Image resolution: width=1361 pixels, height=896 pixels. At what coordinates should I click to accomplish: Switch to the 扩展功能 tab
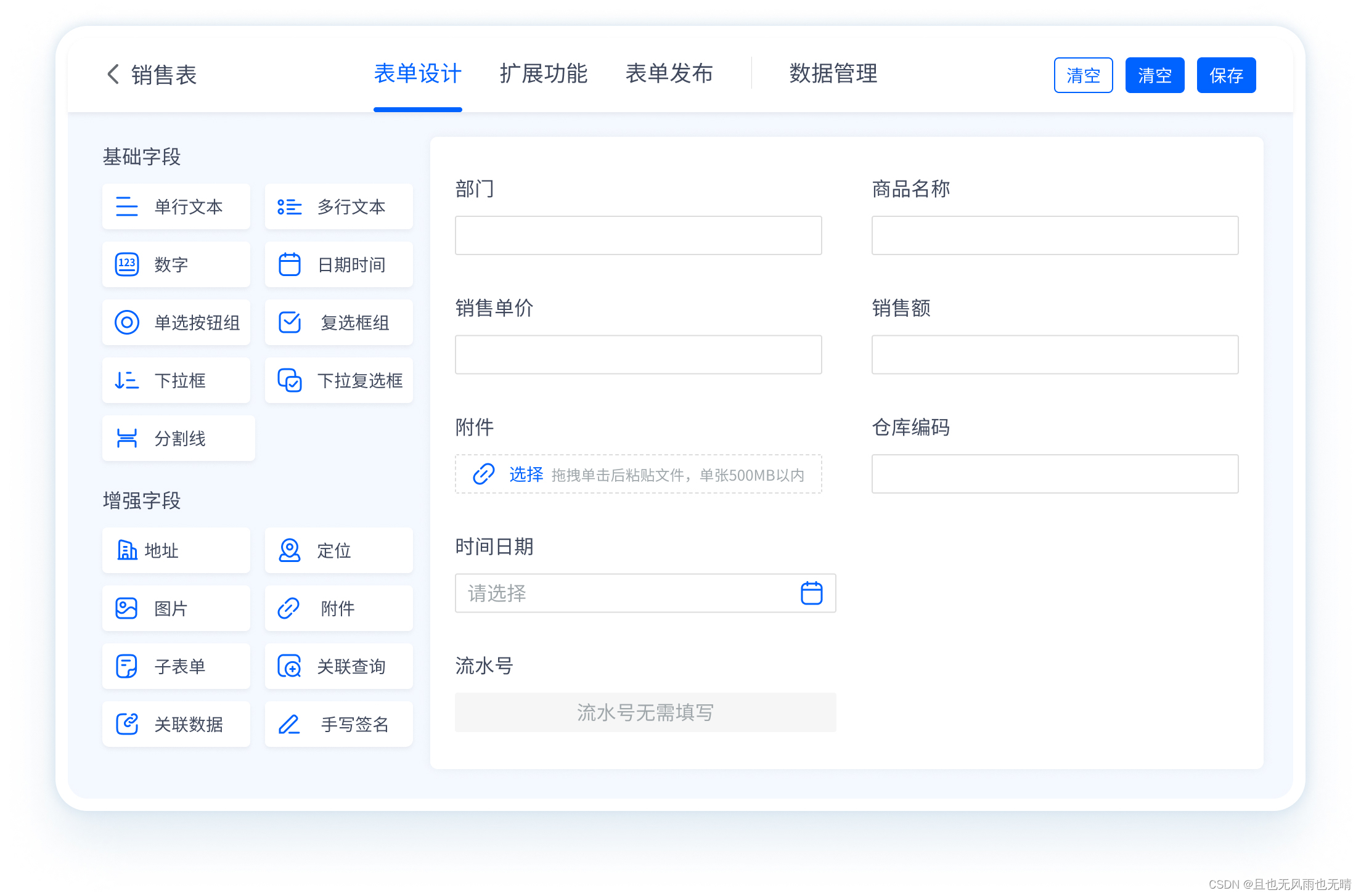pos(543,74)
